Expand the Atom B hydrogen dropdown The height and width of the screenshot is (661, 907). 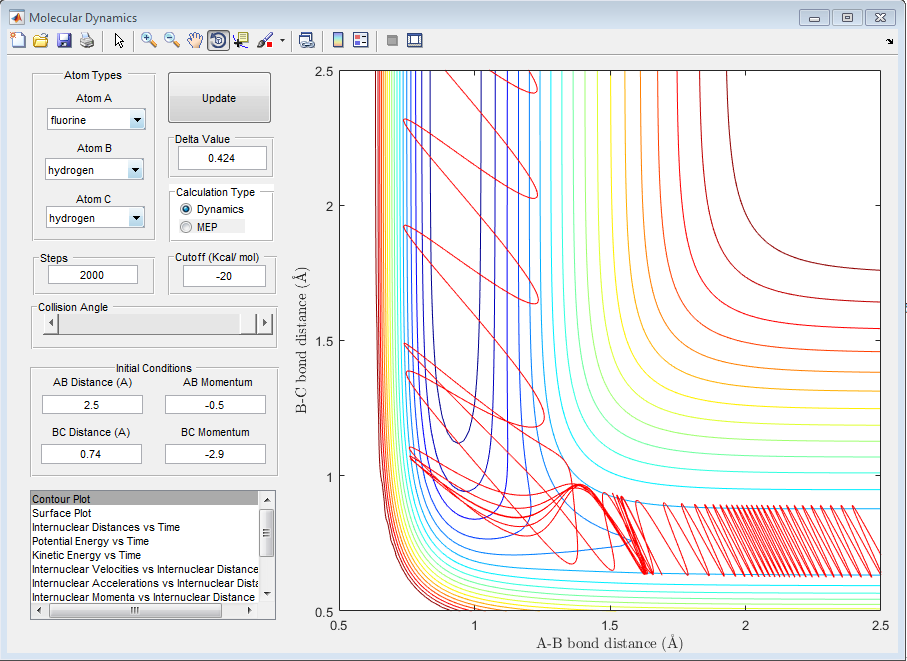pos(136,171)
